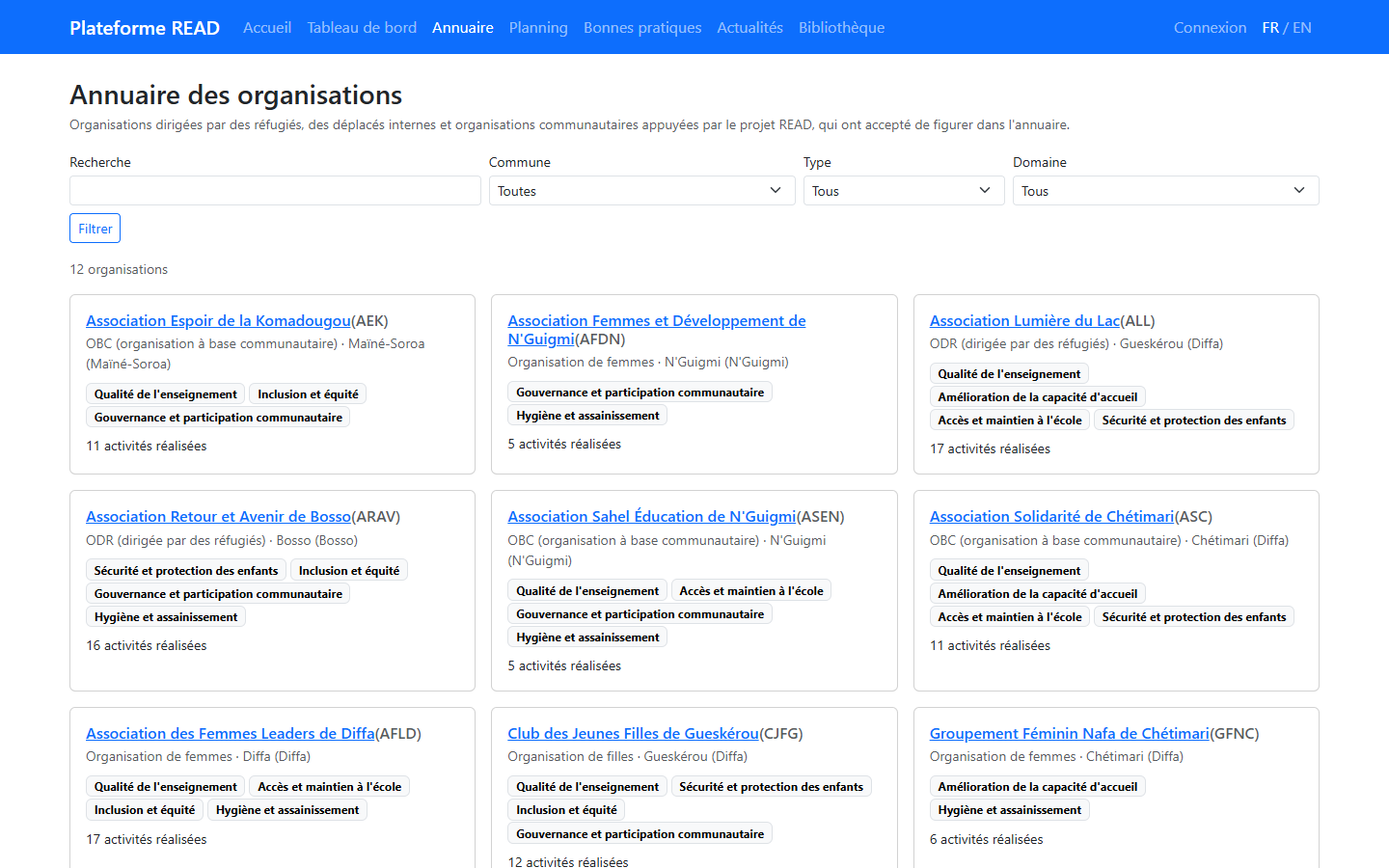Click '12 organisations' count text
Viewport: 1389px width, 868px height.
tap(119, 269)
